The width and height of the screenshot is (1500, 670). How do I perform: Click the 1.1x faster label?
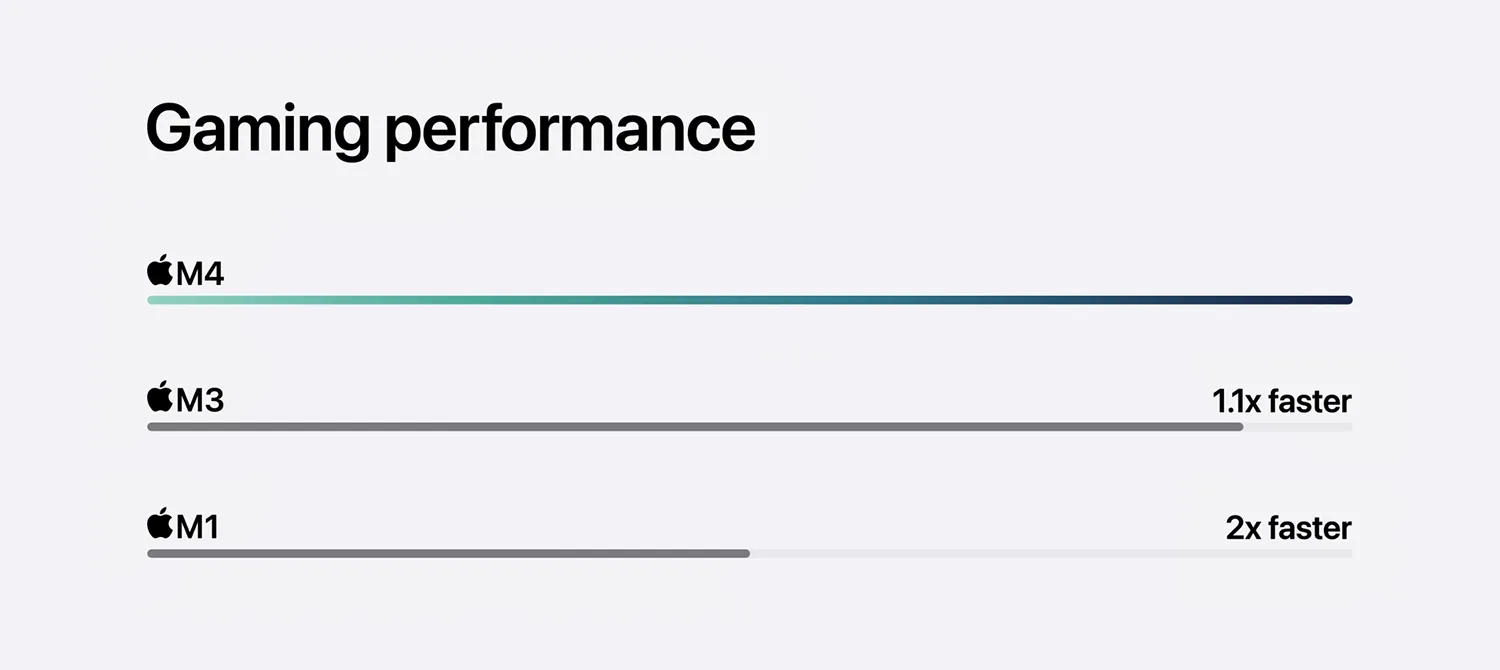click(x=1281, y=401)
